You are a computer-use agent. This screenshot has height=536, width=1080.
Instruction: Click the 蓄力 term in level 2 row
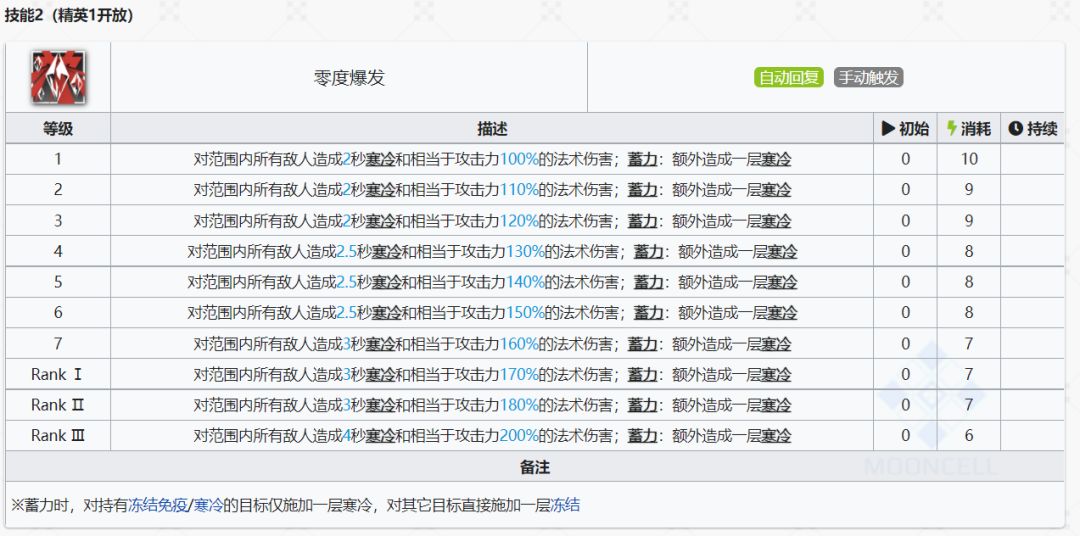point(642,190)
